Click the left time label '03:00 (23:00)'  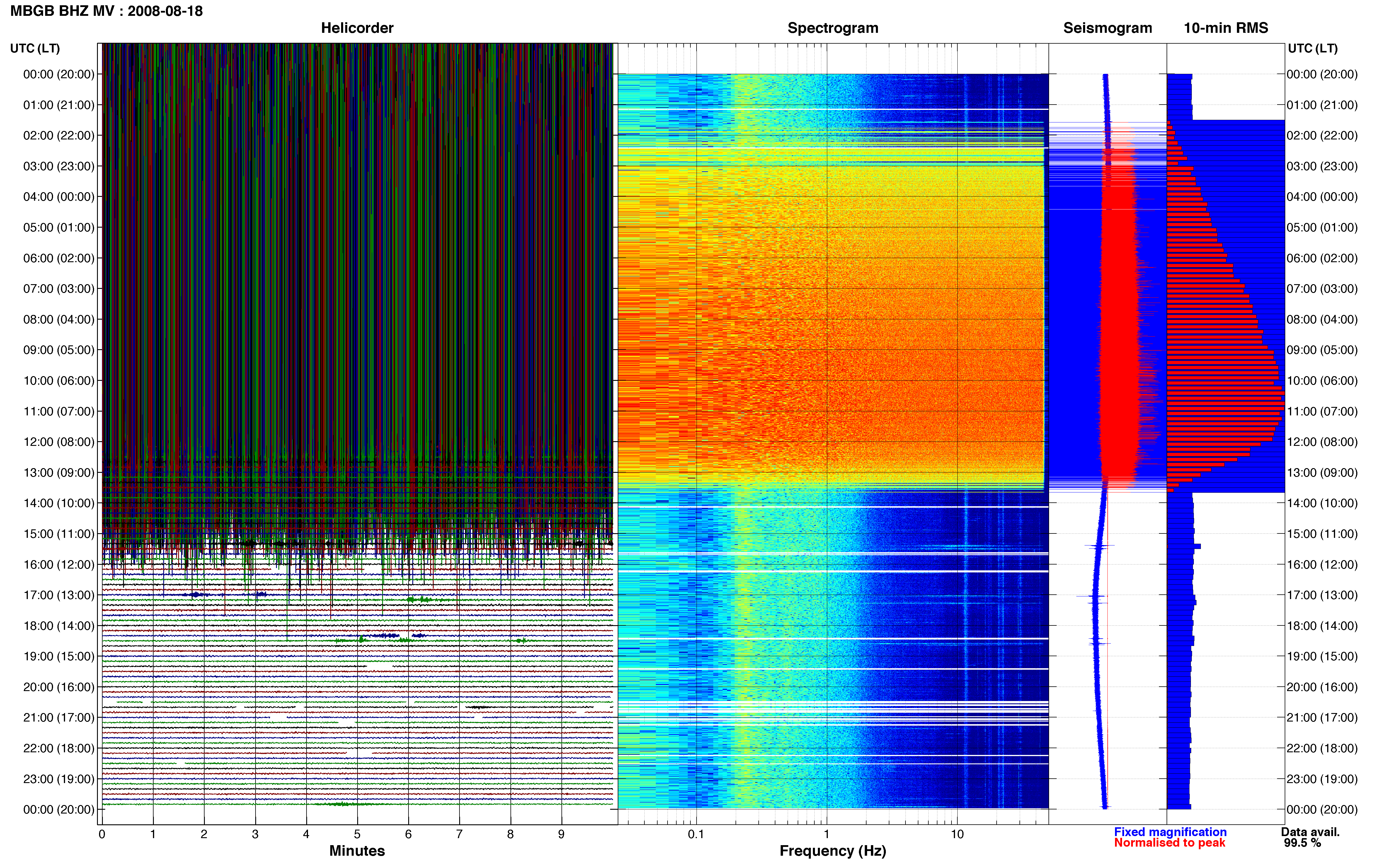click(59, 166)
